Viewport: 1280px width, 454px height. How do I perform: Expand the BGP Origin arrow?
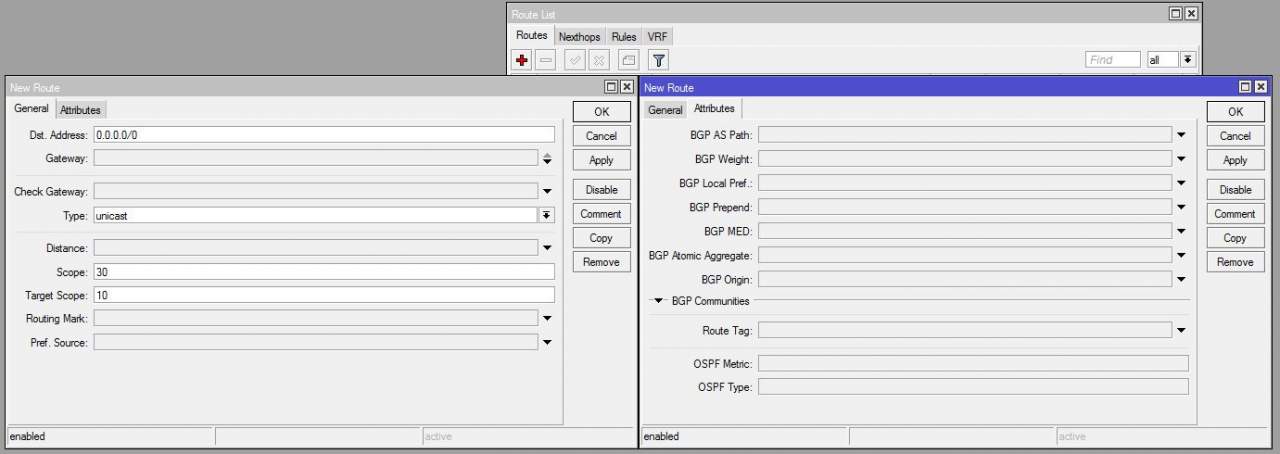pos(1181,280)
